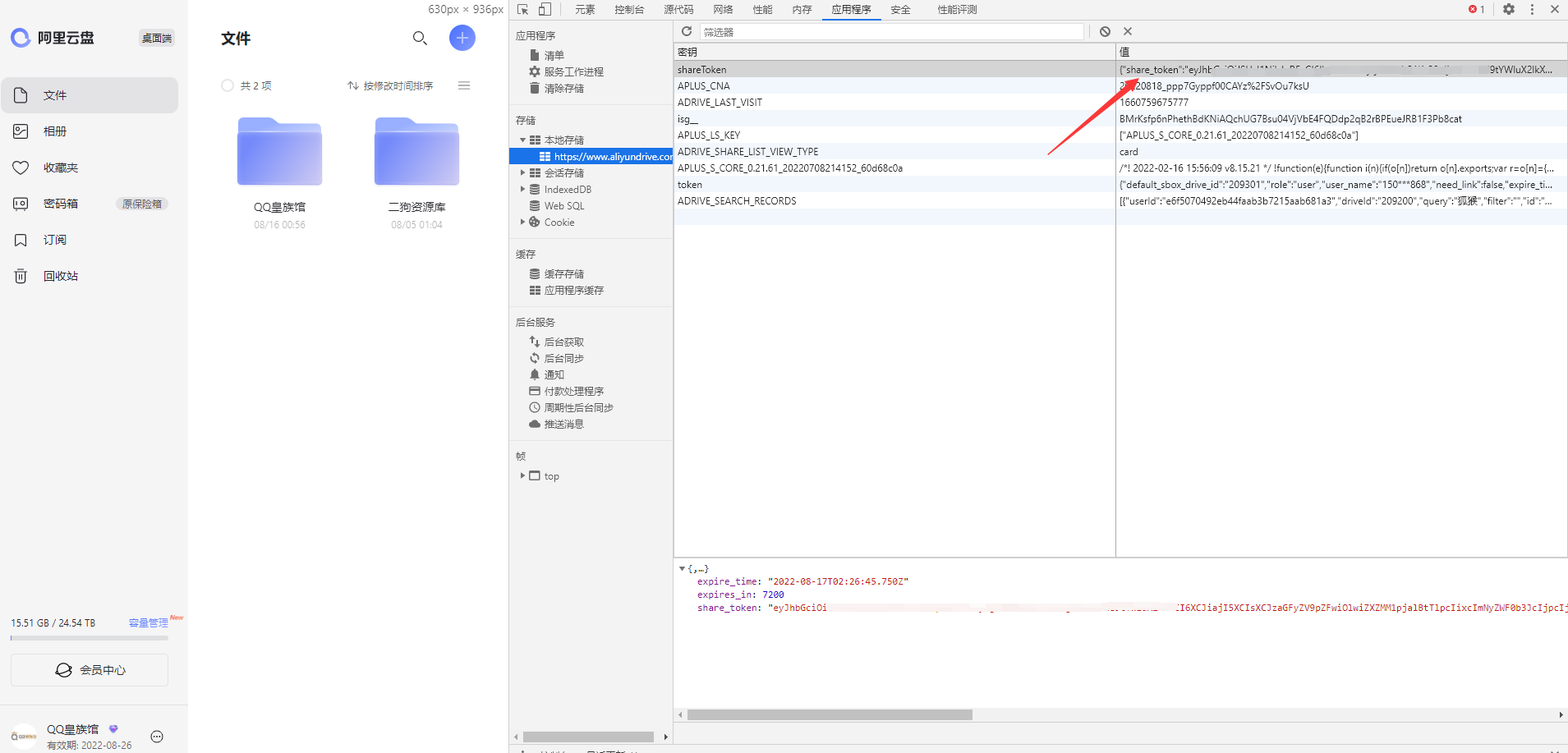The width and height of the screenshot is (1568, 753).
Task: Click the 筛选器 filter input
Action: point(892,32)
